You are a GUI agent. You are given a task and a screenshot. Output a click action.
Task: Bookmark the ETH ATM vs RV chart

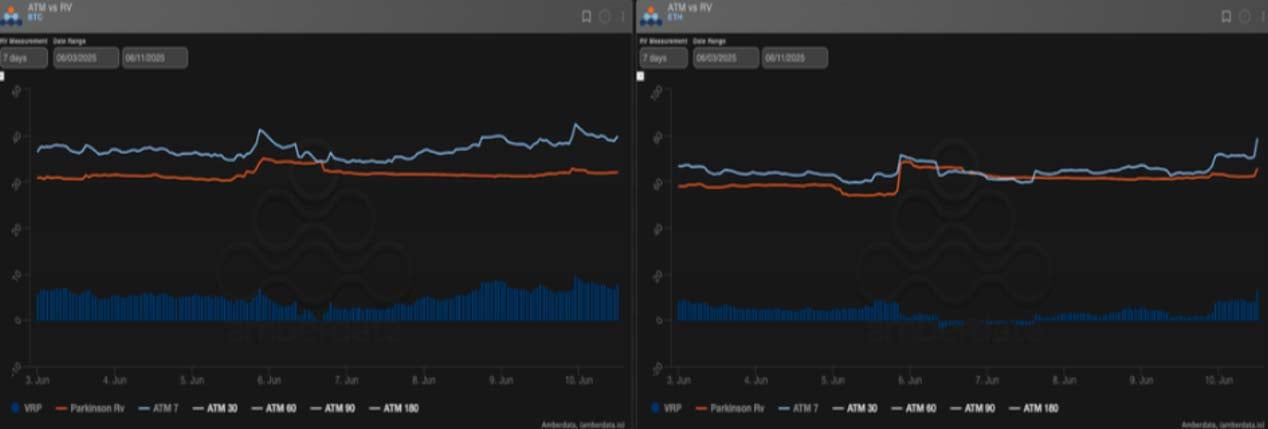[x=1226, y=16]
